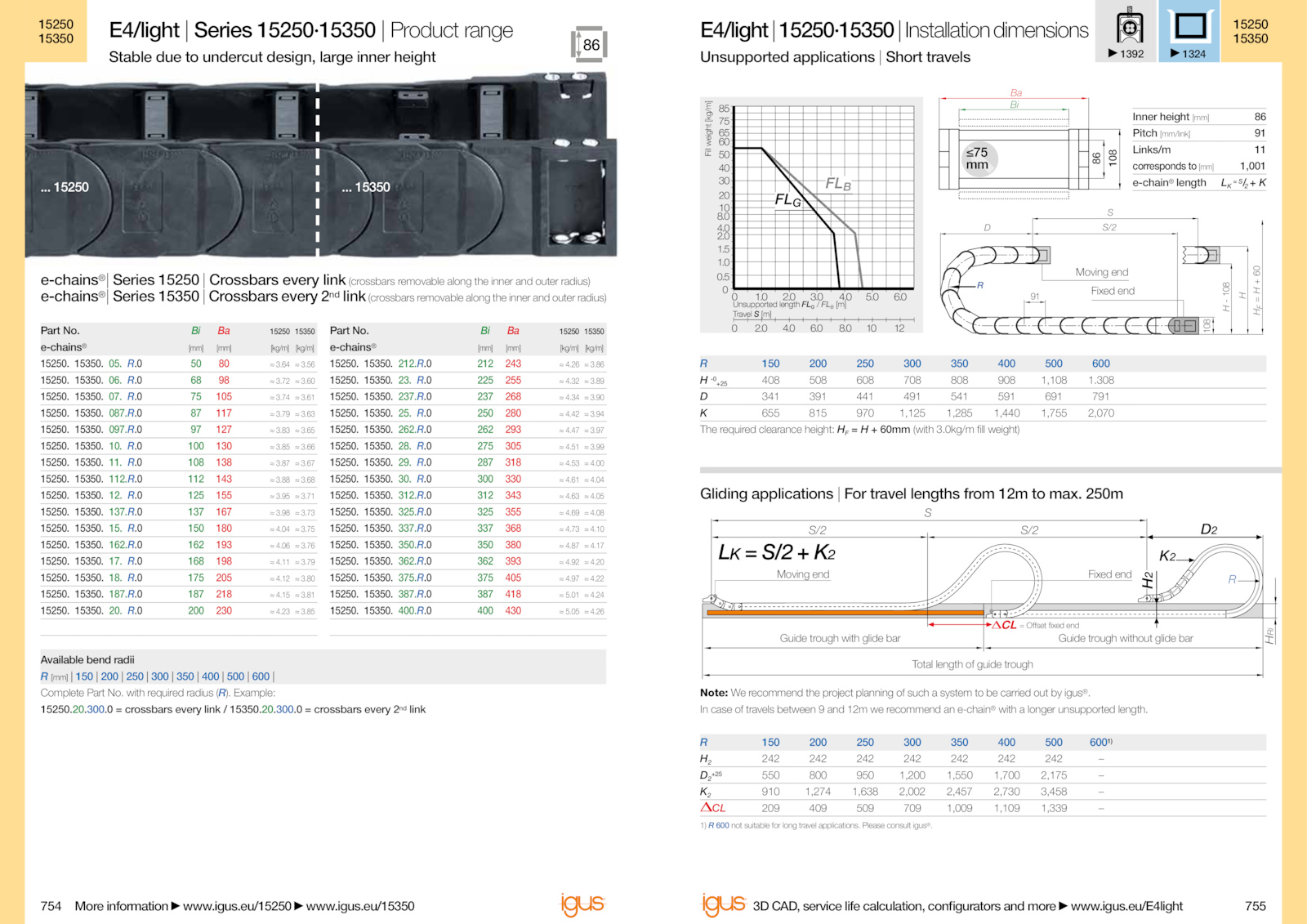Image resolution: width=1307 pixels, height=924 pixels.
Task: Click part number row 15250. 15350. 187.R.0
Action: point(178,595)
